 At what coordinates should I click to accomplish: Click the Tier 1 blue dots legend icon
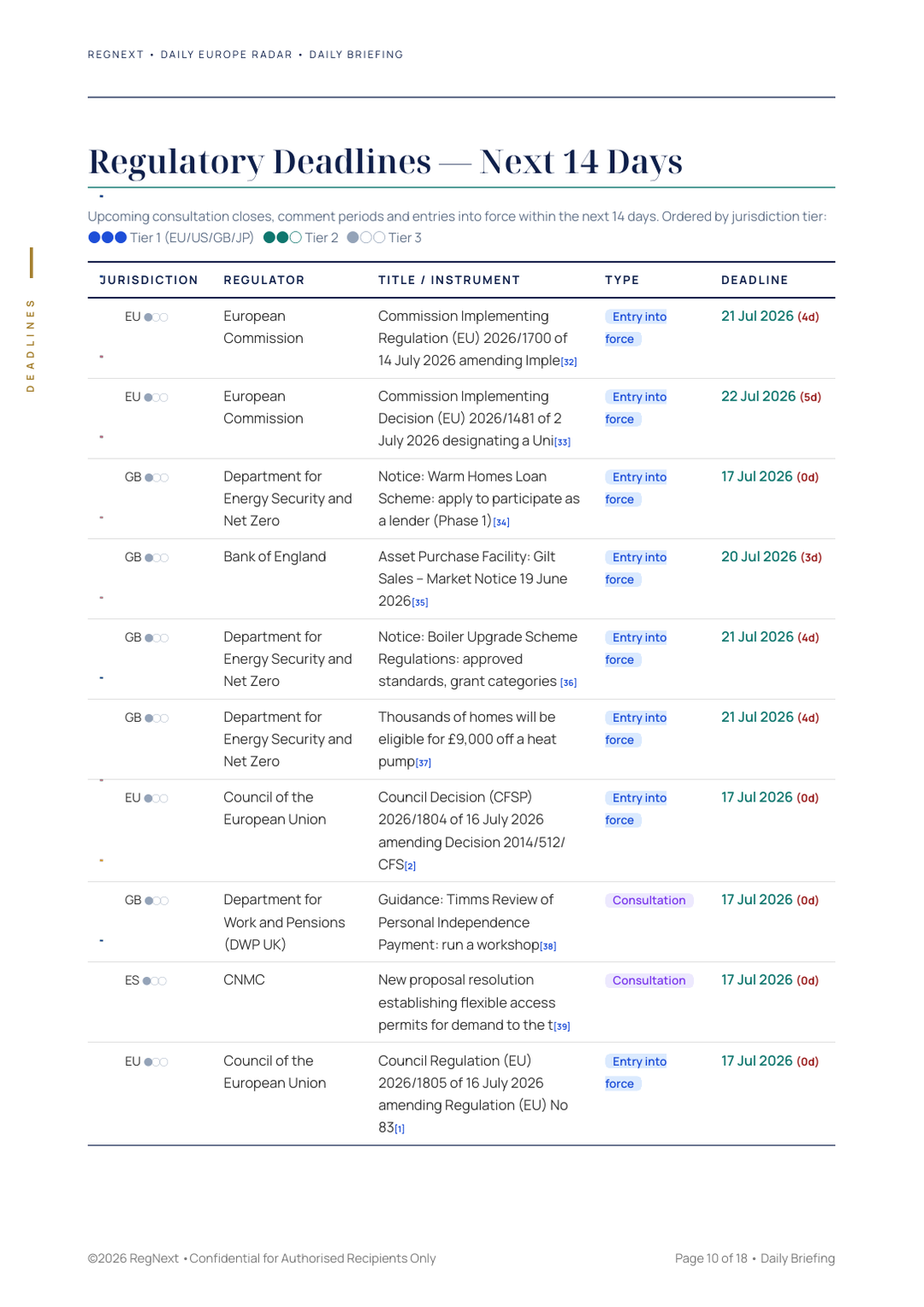pyautogui.click(x=108, y=238)
